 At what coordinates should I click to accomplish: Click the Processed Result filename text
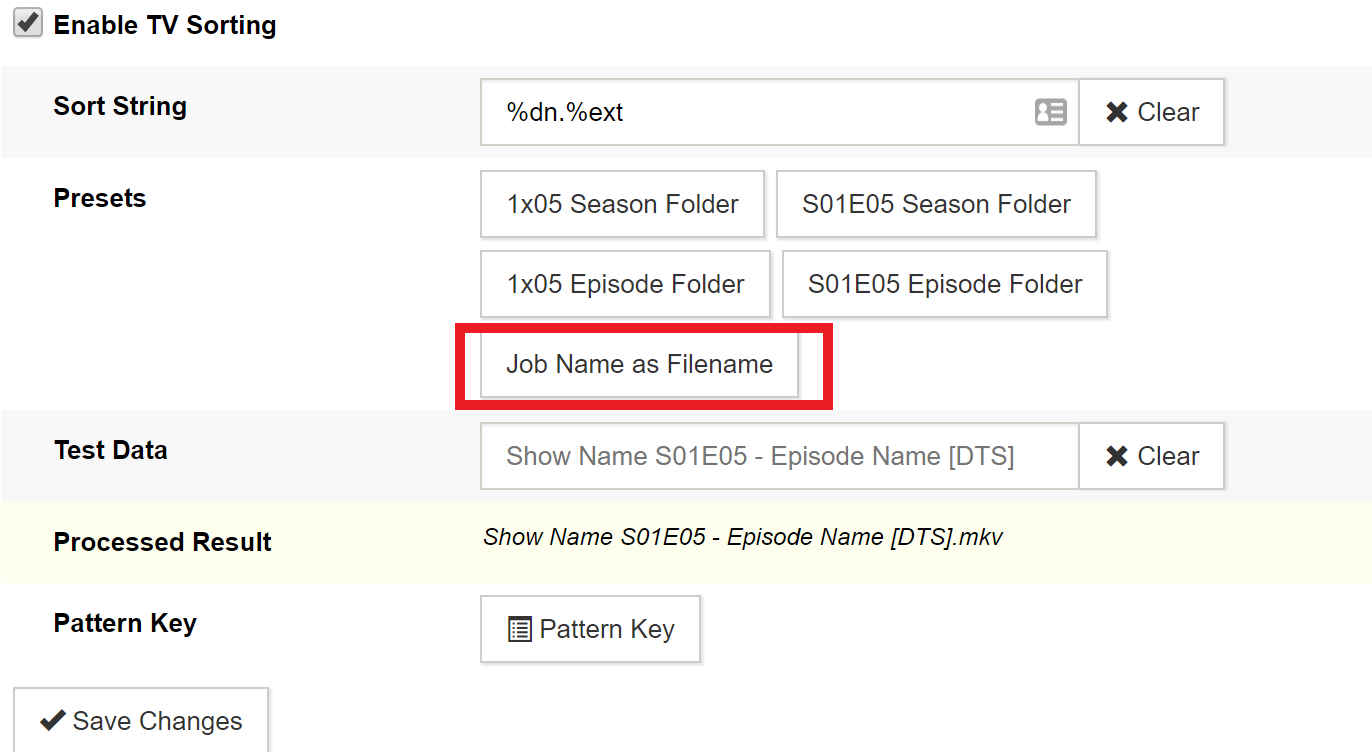coord(743,537)
